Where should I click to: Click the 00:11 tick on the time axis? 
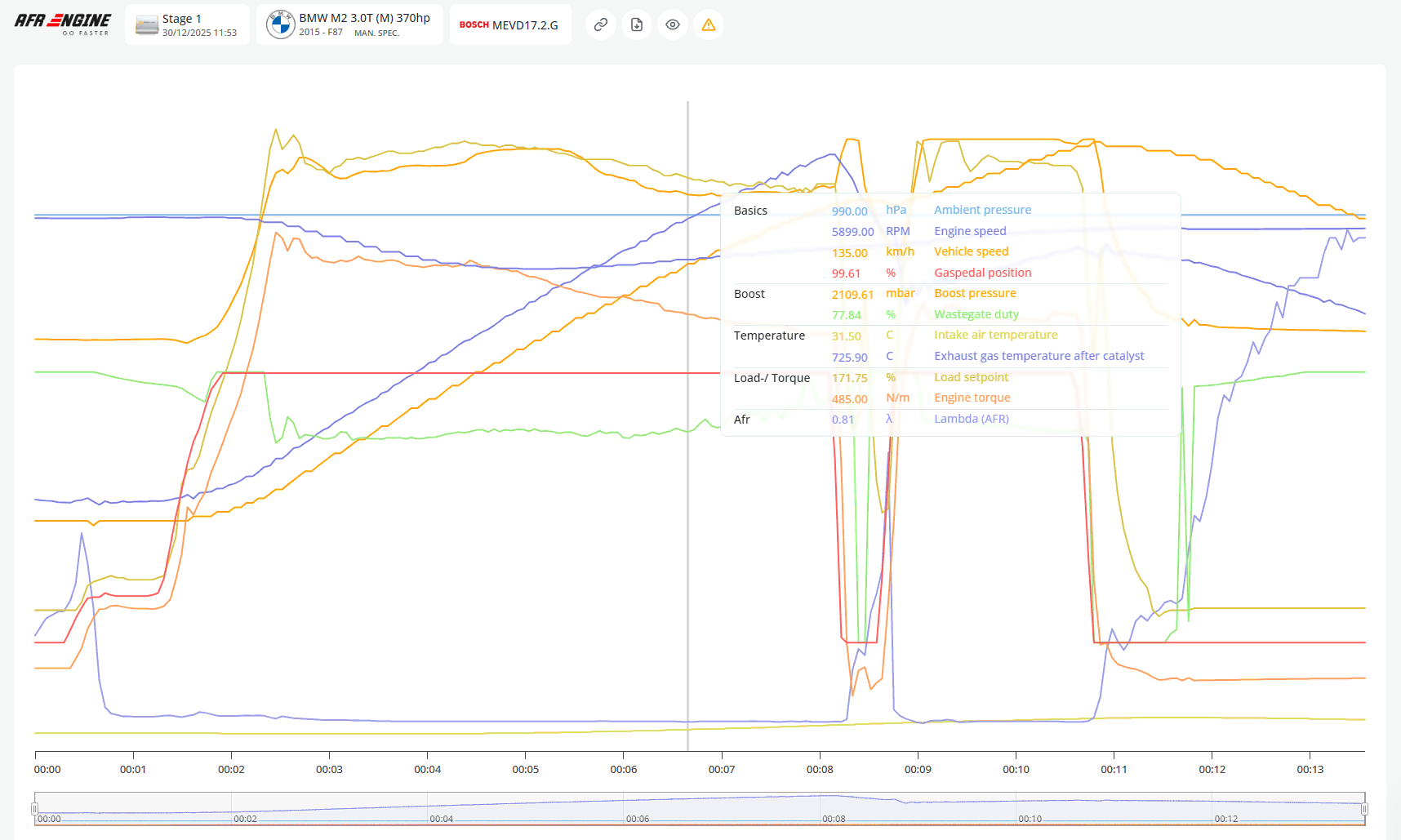tap(1114, 769)
